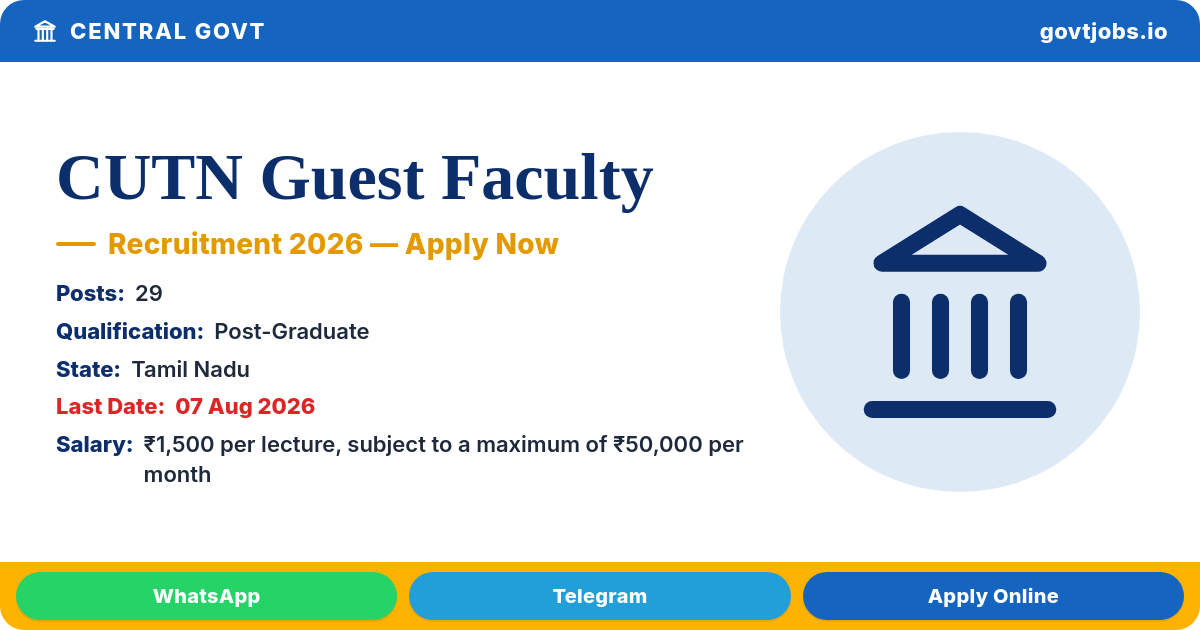This screenshot has height=630, width=1200.
Task: Click the small government building icon in header
Action: pyautogui.click(x=45, y=31)
